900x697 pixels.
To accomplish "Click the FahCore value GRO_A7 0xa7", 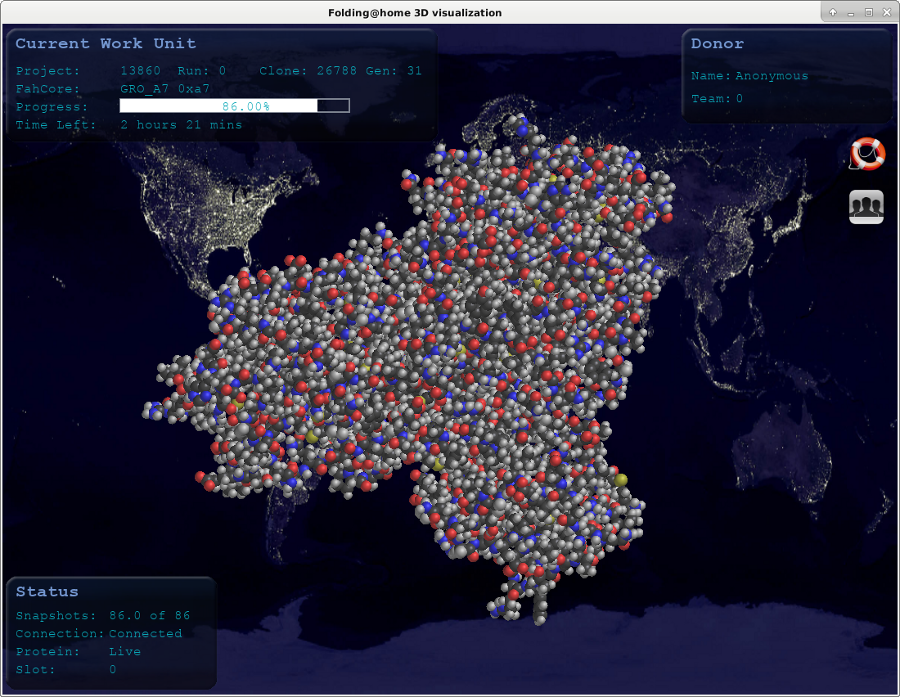I will [x=164, y=89].
